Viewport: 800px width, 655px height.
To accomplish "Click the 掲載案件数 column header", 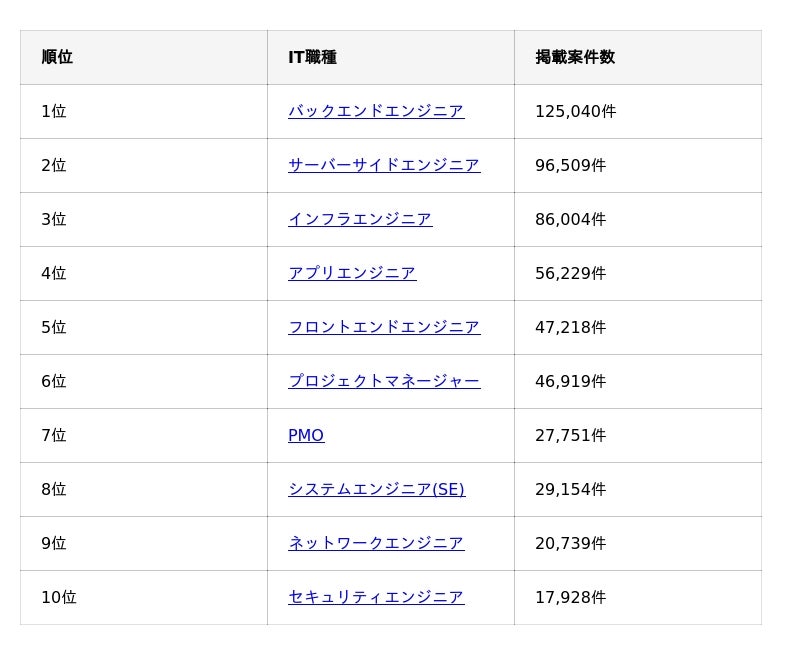I will pos(575,57).
